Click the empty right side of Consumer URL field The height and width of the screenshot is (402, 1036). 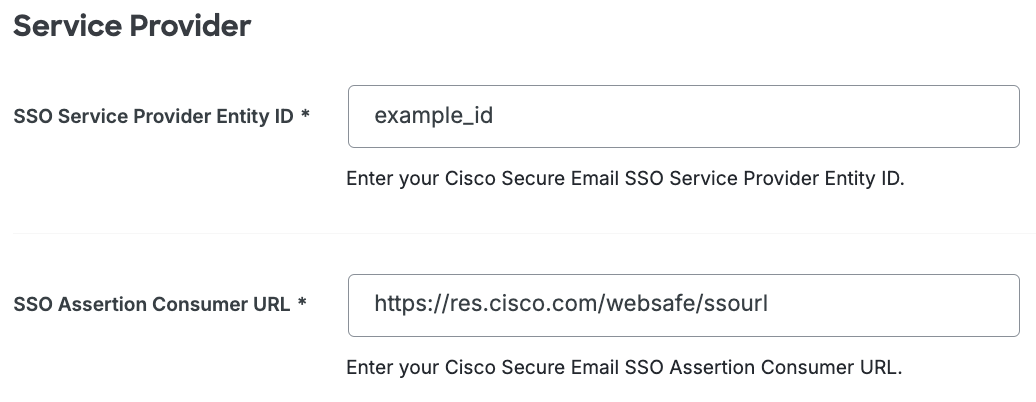(900, 305)
